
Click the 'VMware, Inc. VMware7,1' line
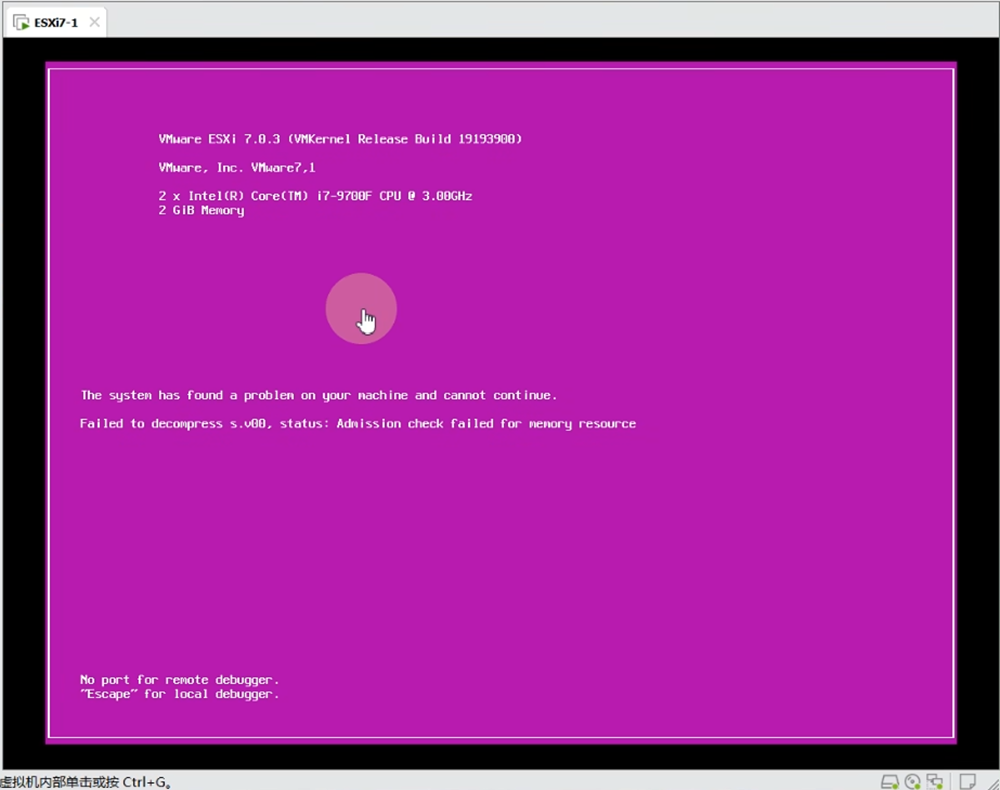[237, 168]
